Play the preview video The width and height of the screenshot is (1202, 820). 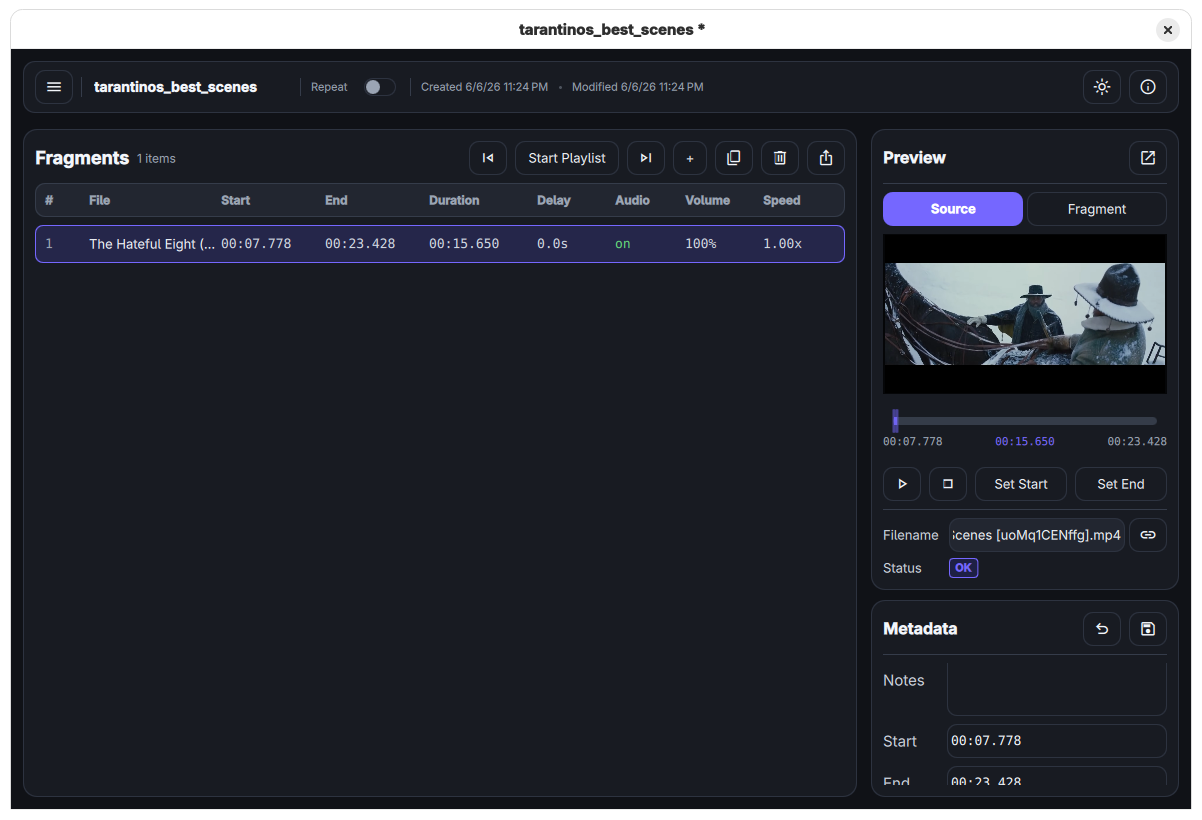coord(902,484)
